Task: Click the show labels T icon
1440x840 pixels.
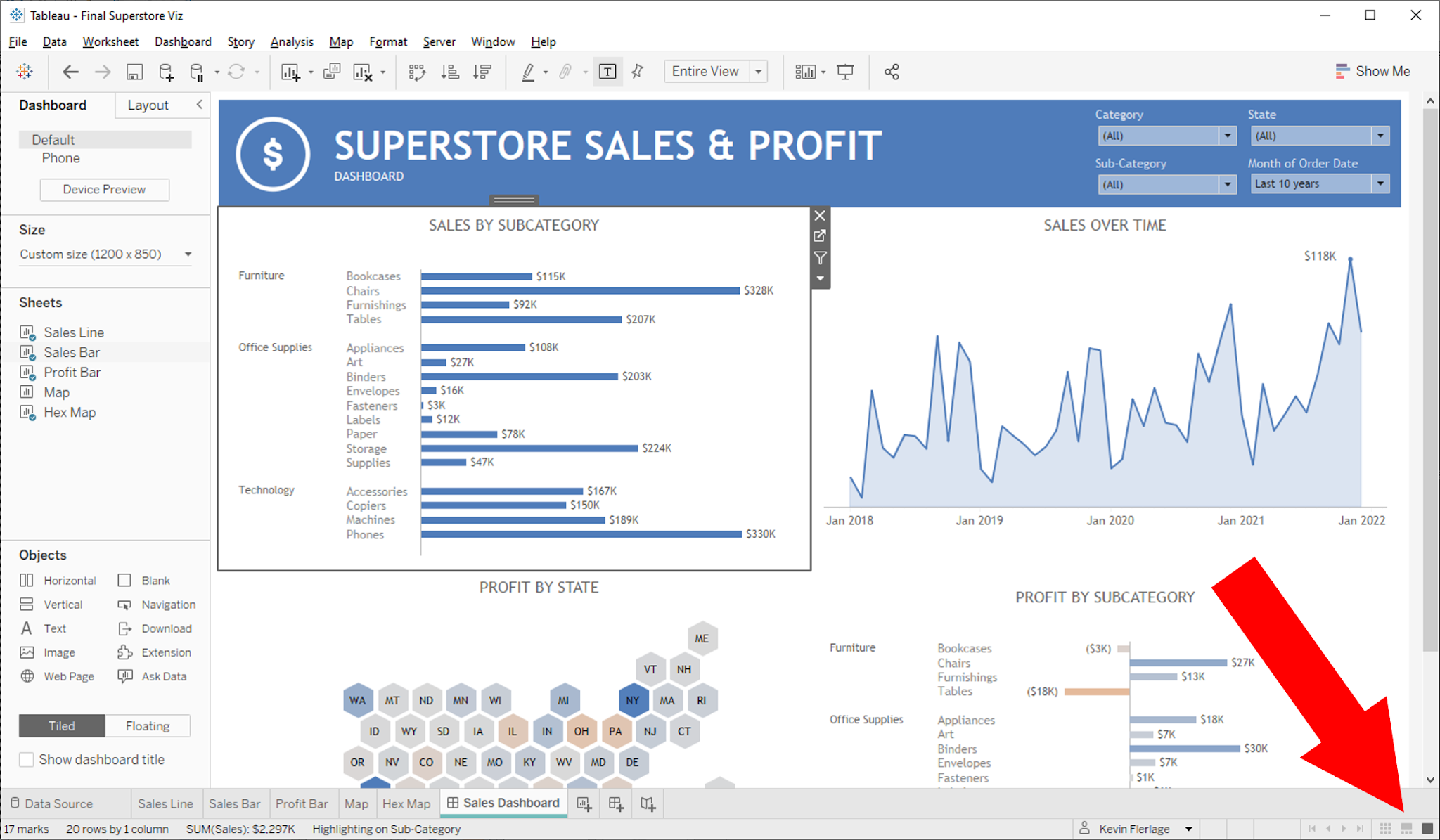Action: tap(607, 72)
